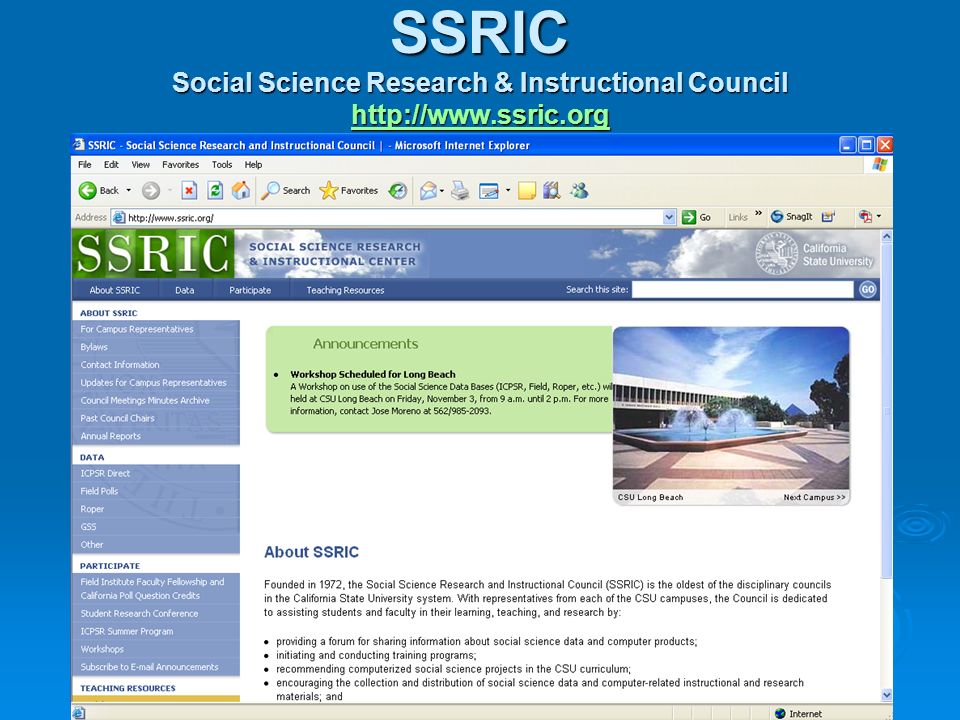This screenshot has height=720, width=960.
Task: Open the Roper data link
Action: tap(92, 509)
